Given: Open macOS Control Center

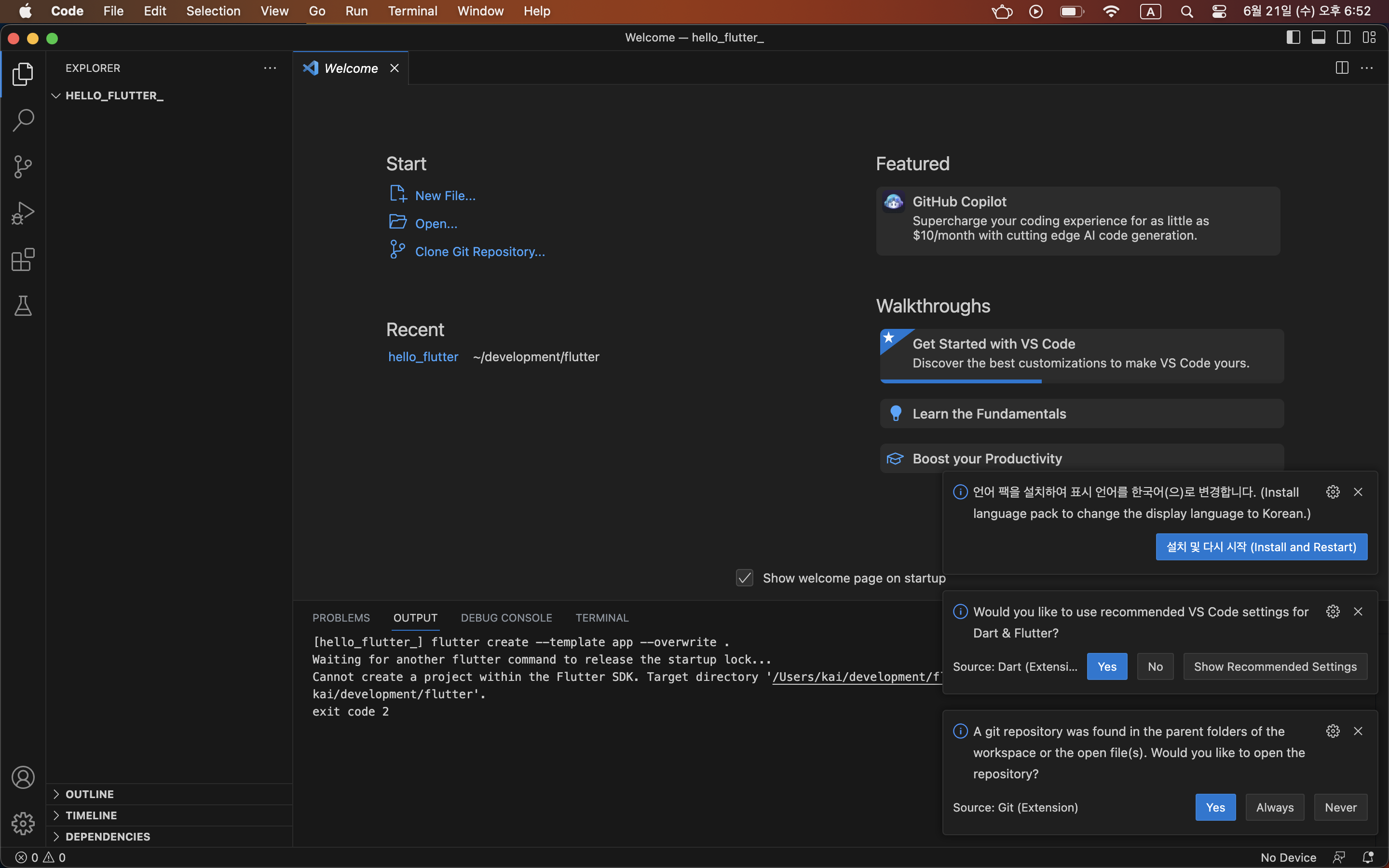Looking at the screenshot, I should pyautogui.click(x=1219, y=12).
